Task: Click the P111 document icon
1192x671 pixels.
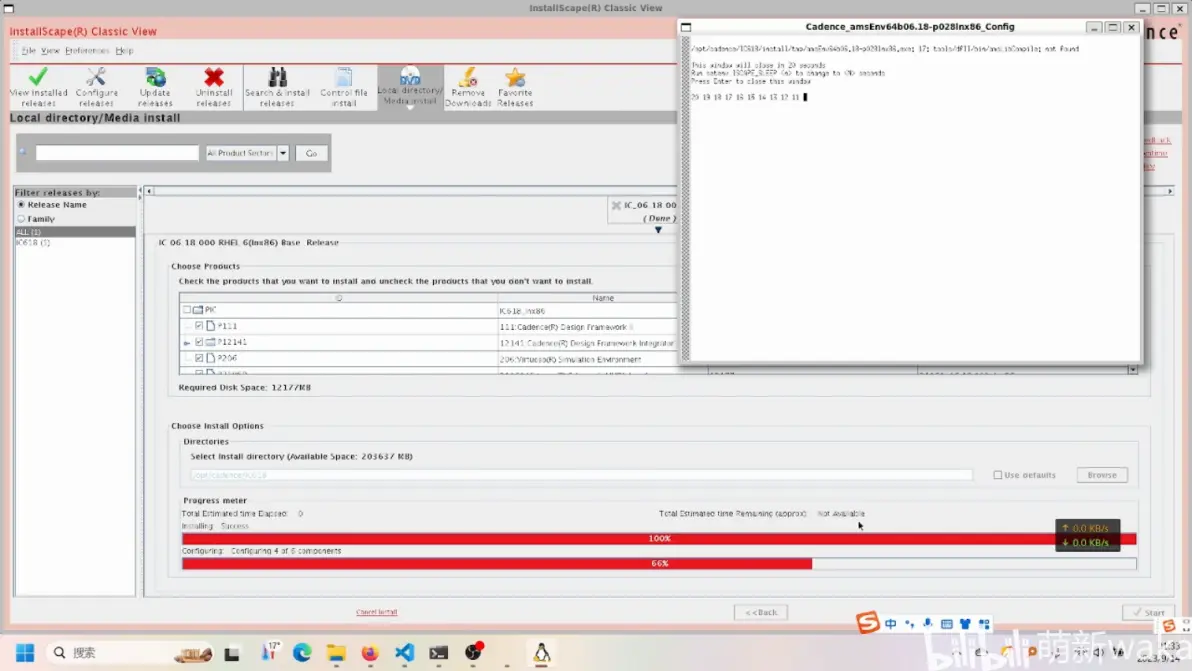Action: (211, 326)
